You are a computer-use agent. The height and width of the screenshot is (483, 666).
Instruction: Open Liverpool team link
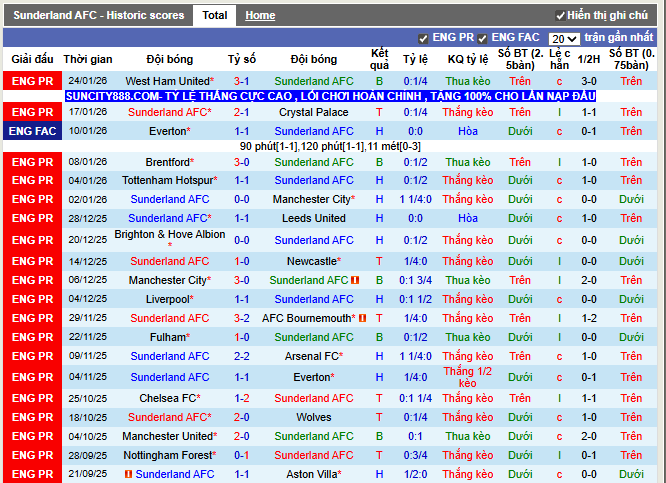169,299
